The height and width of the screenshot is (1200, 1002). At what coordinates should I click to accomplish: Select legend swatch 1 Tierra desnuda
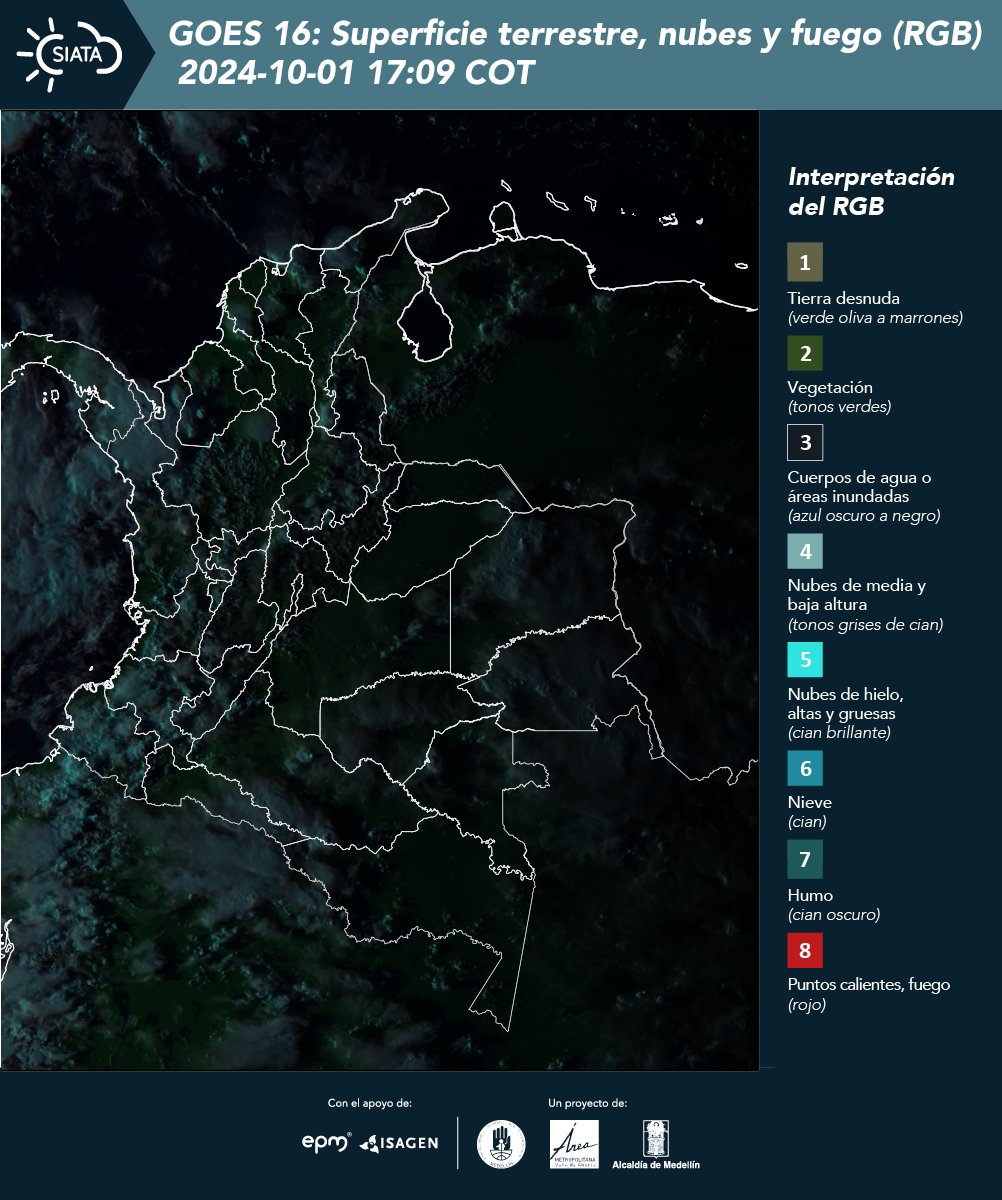[x=805, y=263]
